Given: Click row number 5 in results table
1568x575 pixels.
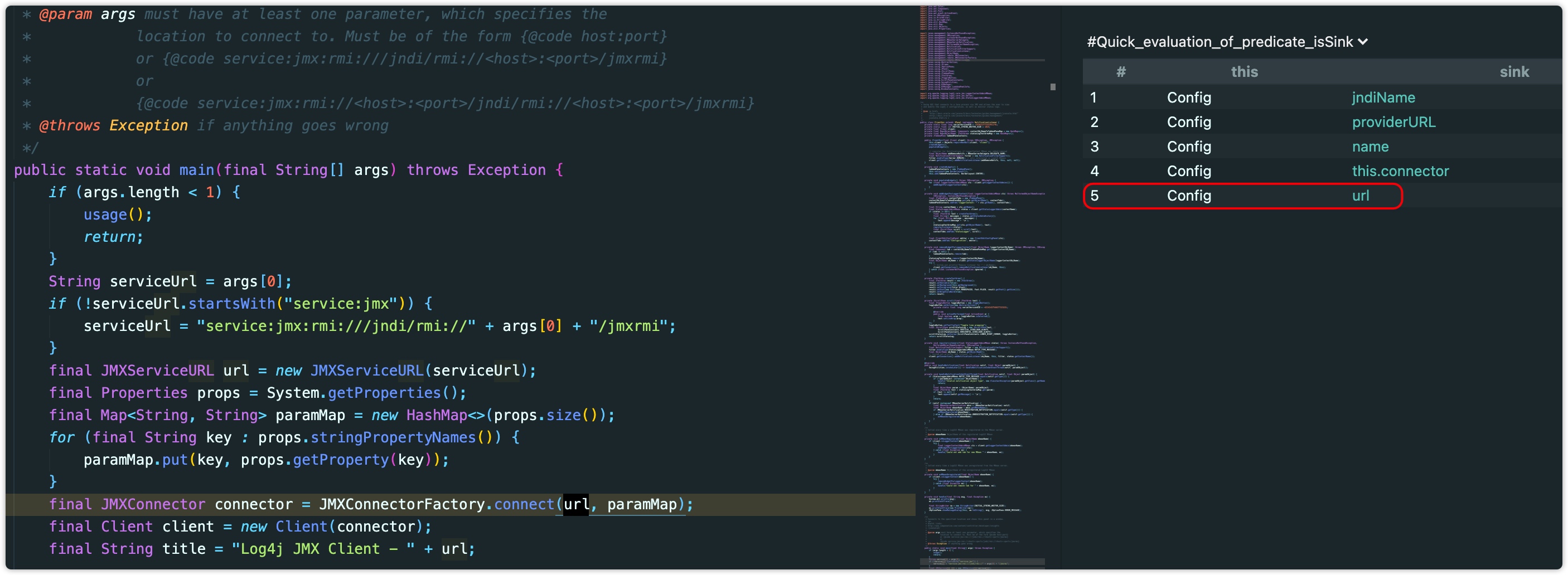Looking at the screenshot, I should pos(1094,196).
